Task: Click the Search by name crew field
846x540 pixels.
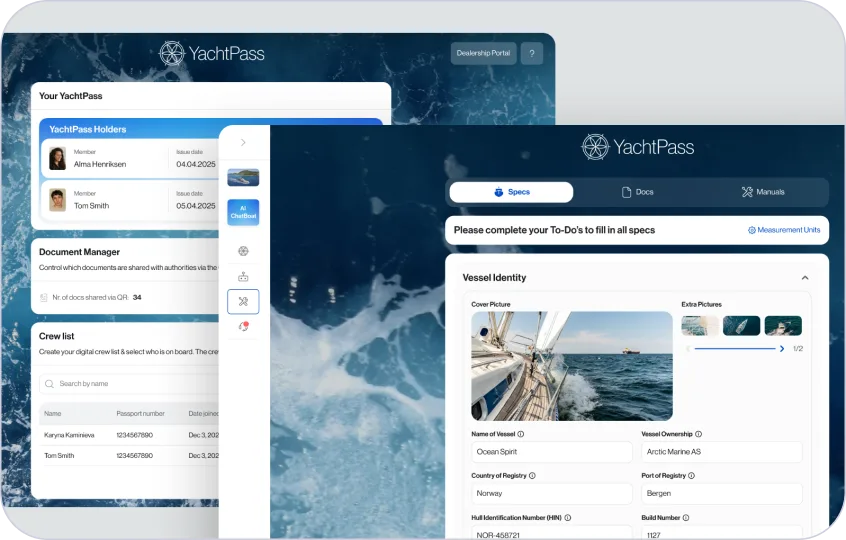Action: coord(129,384)
